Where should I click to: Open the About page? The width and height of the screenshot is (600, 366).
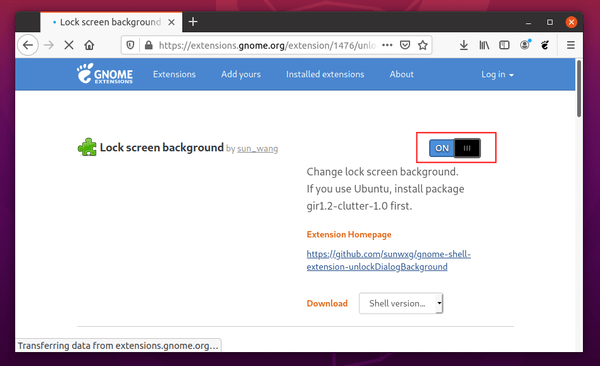pos(401,74)
